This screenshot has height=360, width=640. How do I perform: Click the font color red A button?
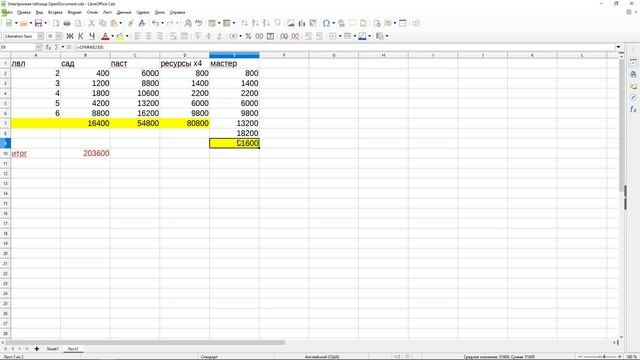pyautogui.click(x=105, y=36)
